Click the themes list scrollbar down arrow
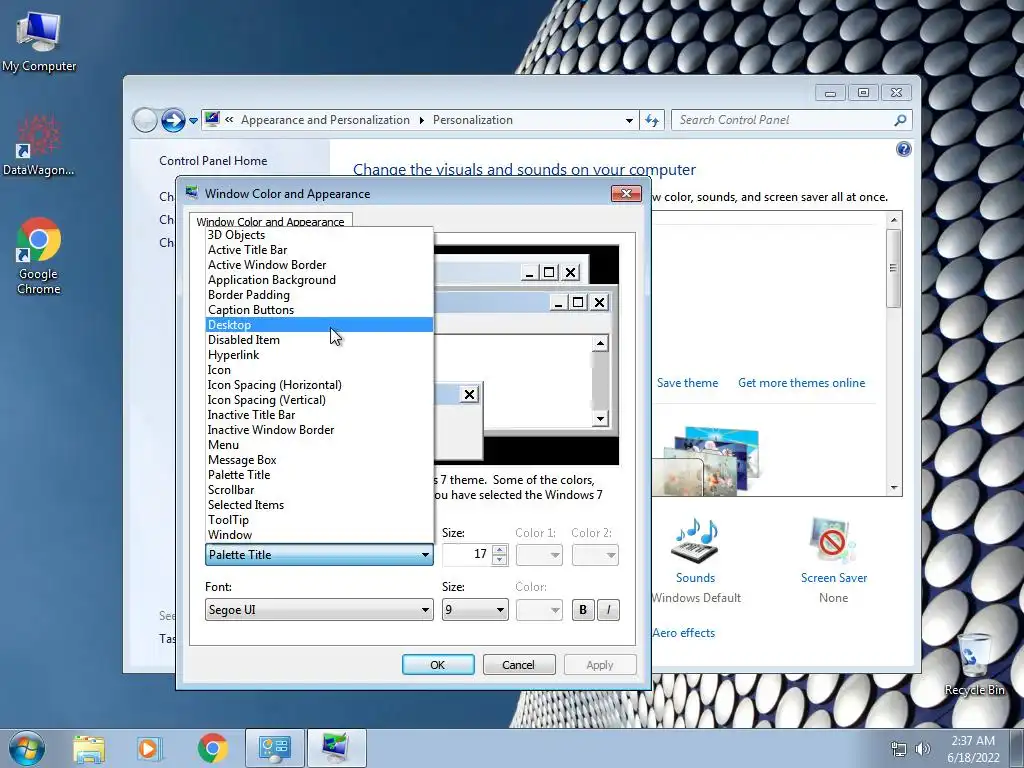 (x=894, y=488)
